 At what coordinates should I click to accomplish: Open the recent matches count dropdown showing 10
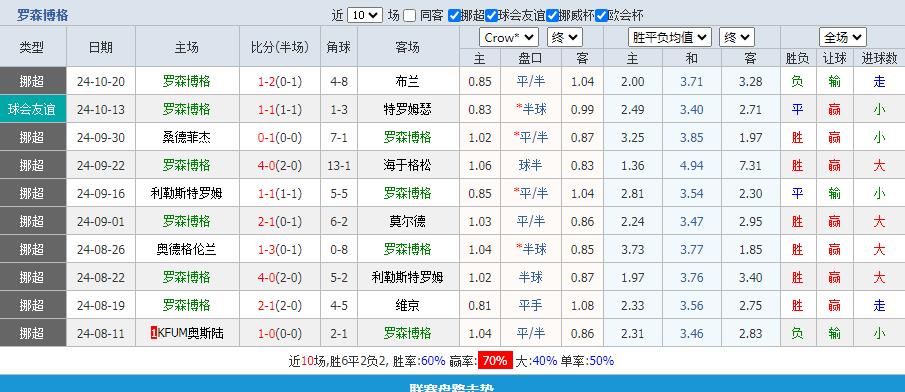click(x=365, y=15)
